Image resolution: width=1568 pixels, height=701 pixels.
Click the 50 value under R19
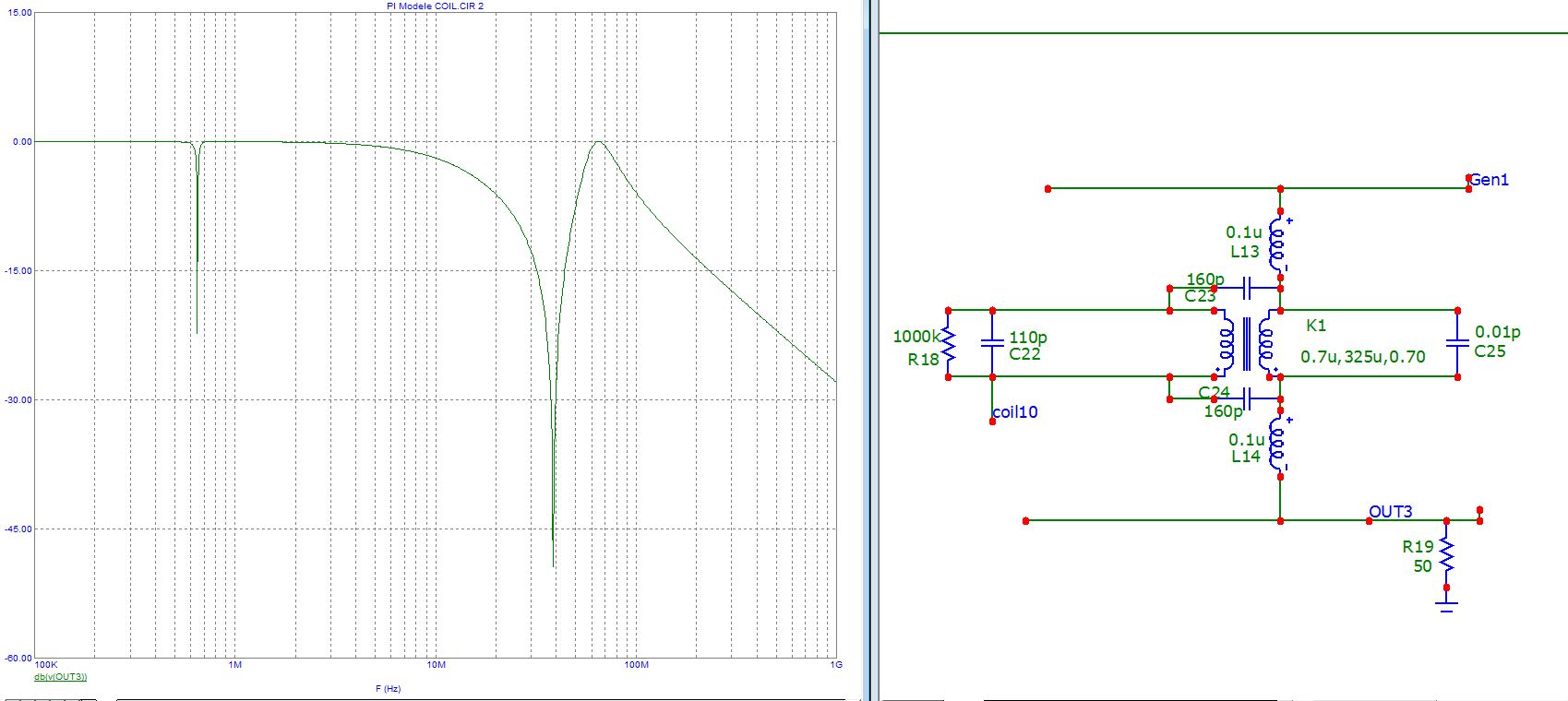coord(1423,566)
